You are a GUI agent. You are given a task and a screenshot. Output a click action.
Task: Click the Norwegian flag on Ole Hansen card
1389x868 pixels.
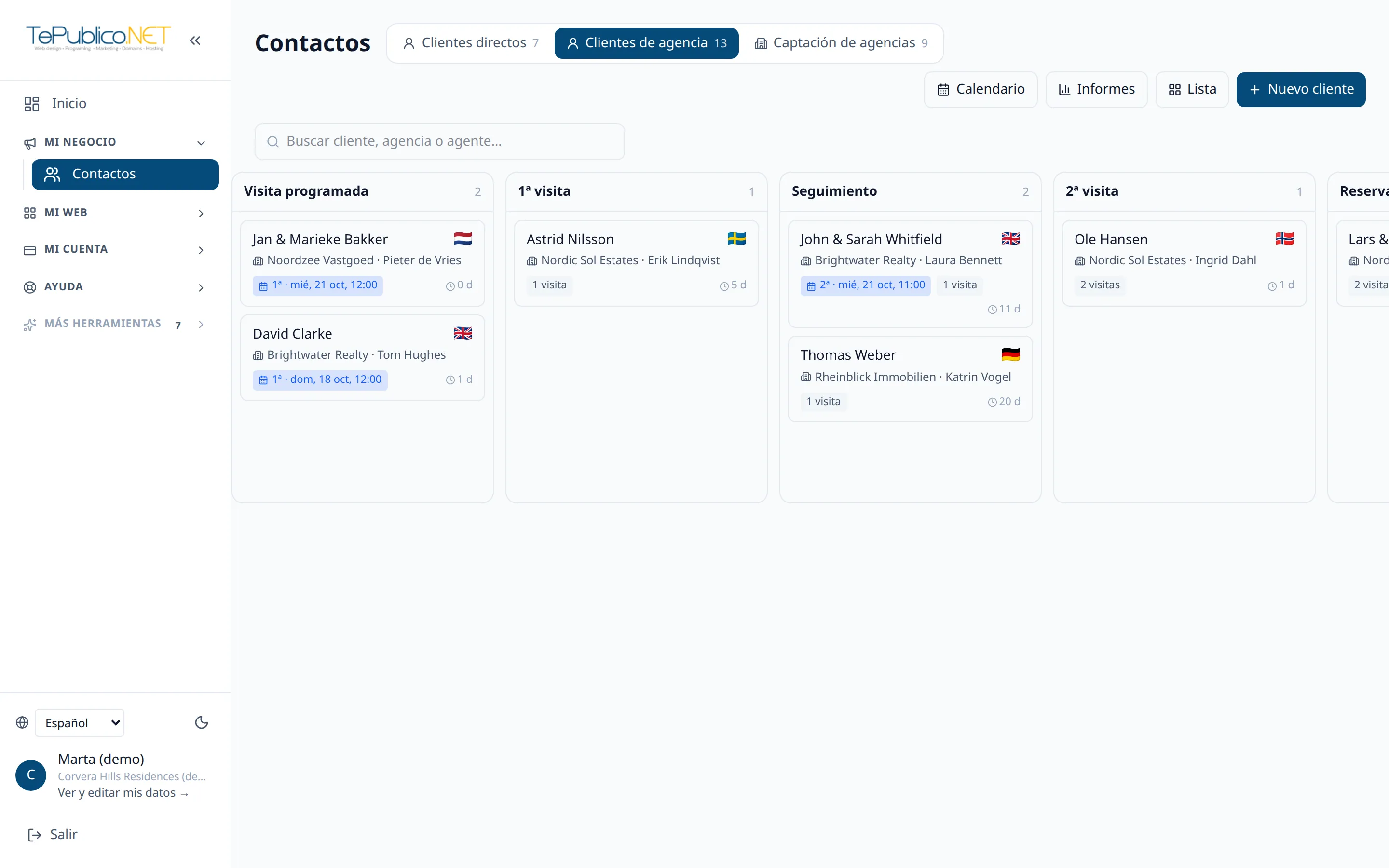(x=1284, y=239)
